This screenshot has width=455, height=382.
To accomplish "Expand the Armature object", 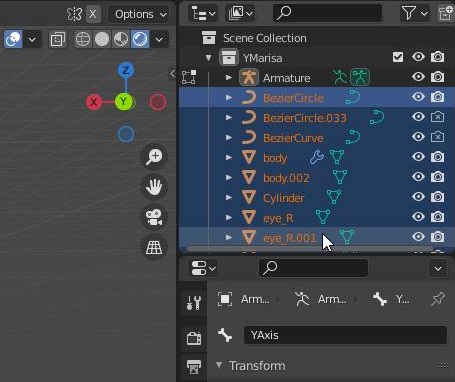I will pyautogui.click(x=229, y=78).
